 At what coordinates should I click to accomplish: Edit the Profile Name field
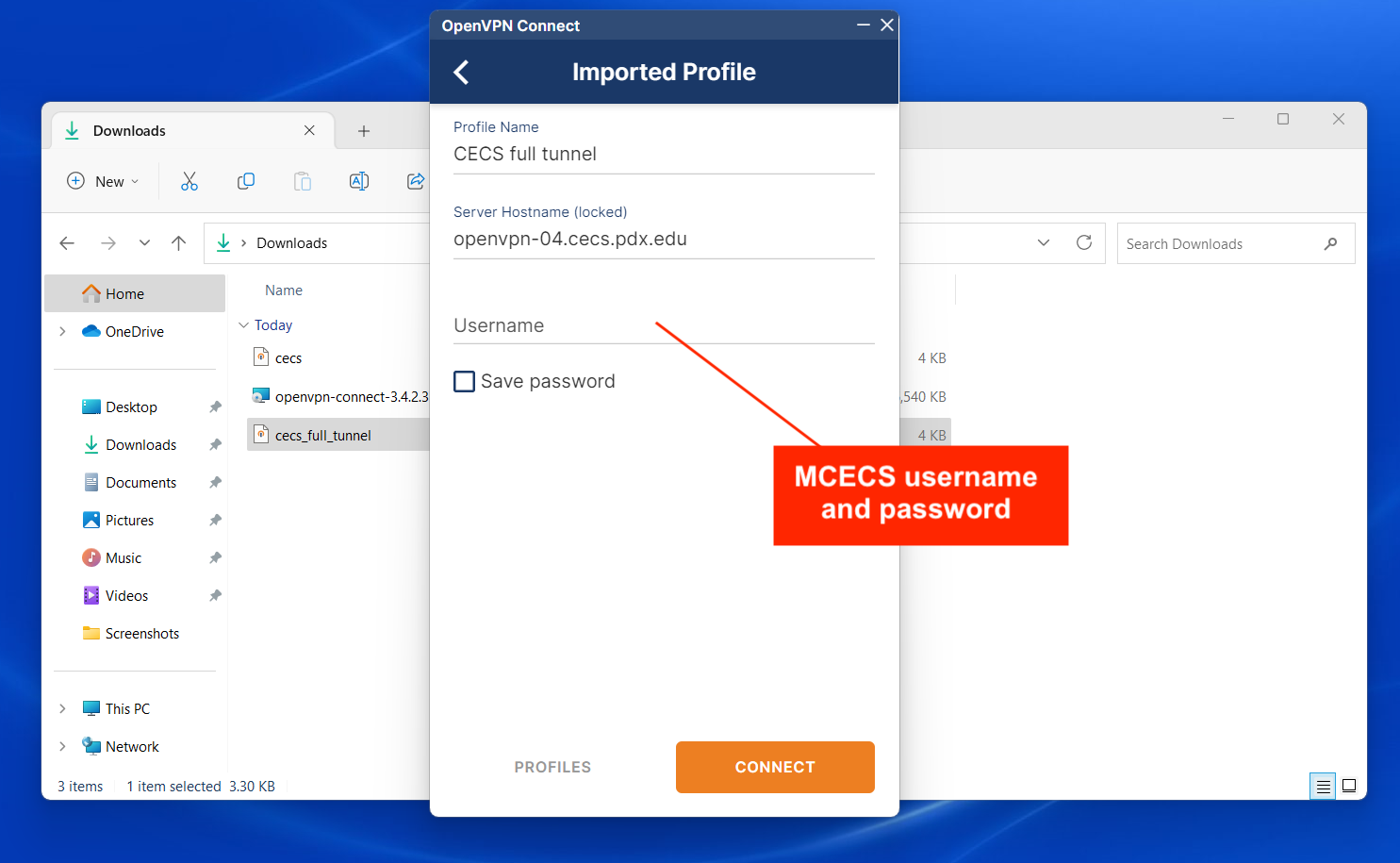tap(664, 155)
